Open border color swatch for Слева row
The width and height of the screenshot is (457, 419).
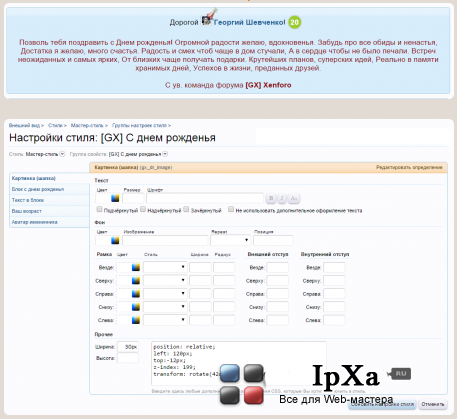coord(136,320)
